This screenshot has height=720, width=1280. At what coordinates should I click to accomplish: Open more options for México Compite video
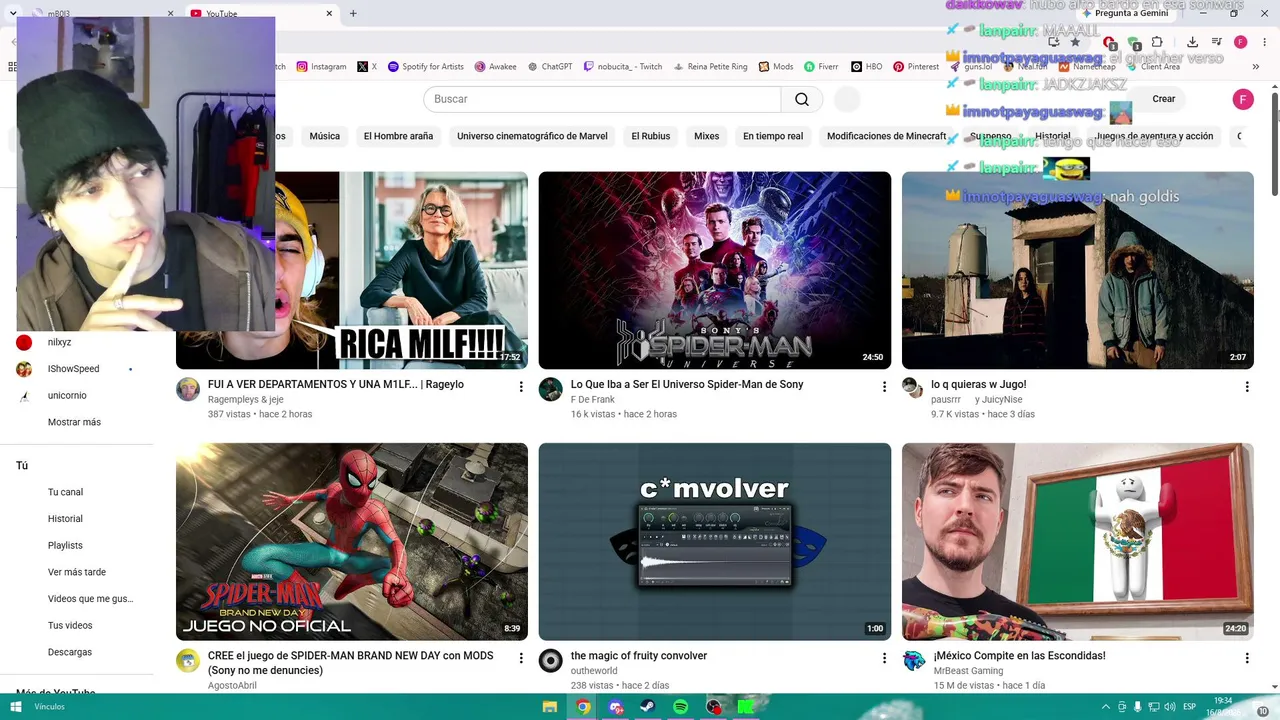click(x=1247, y=658)
